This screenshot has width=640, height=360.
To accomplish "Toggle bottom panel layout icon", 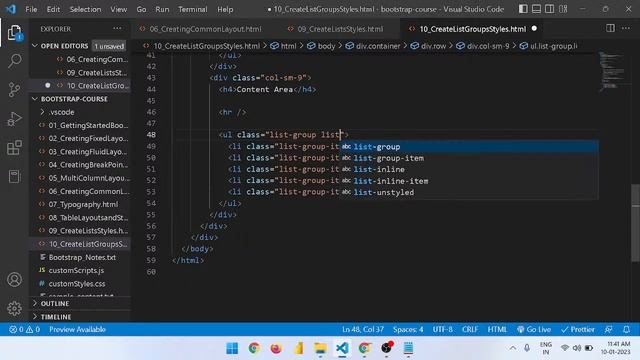I will pos(536,9).
